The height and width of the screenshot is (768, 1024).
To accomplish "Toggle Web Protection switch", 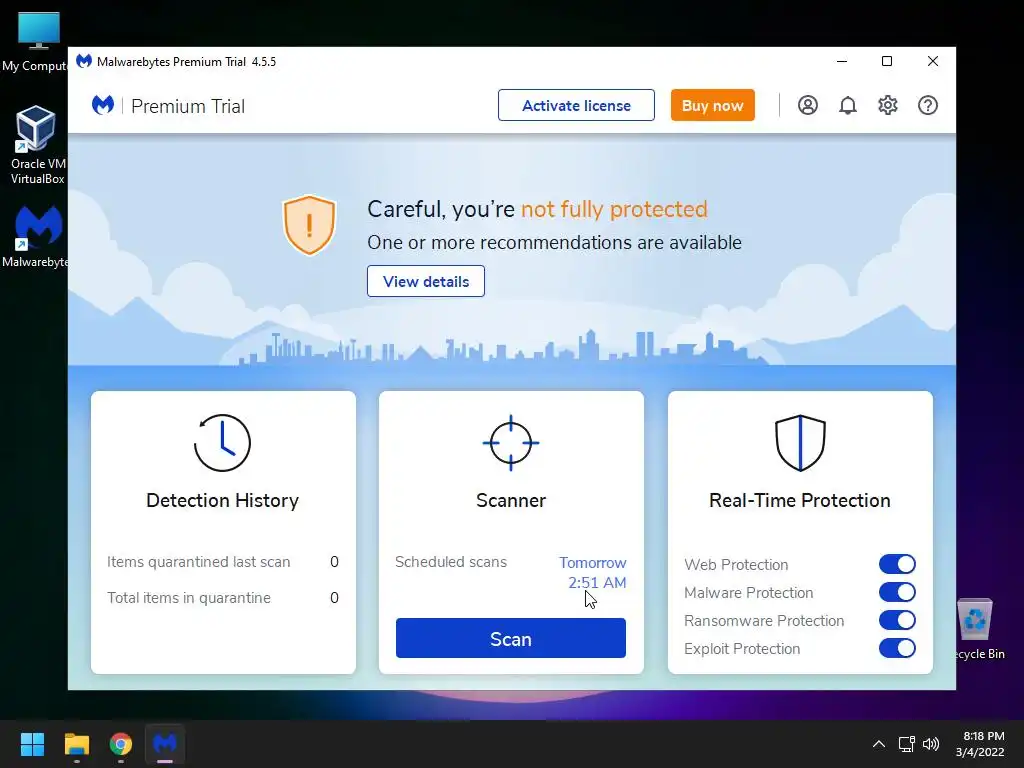I will [897, 564].
